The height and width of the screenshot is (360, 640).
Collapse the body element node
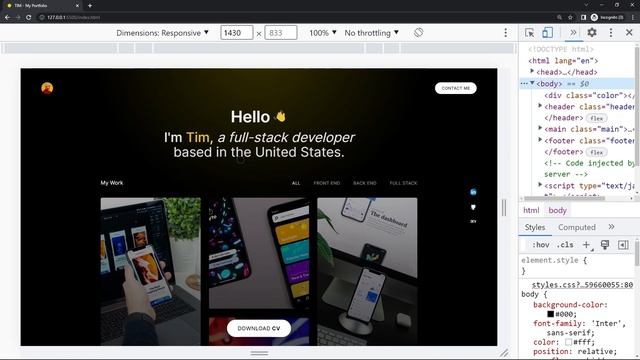coord(532,83)
